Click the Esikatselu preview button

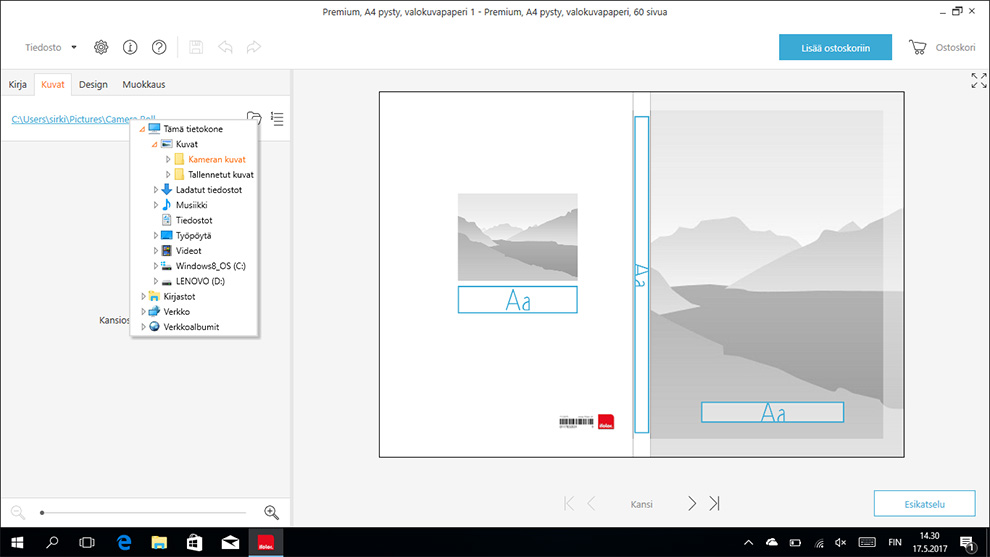pyautogui.click(x=924, y=504)
